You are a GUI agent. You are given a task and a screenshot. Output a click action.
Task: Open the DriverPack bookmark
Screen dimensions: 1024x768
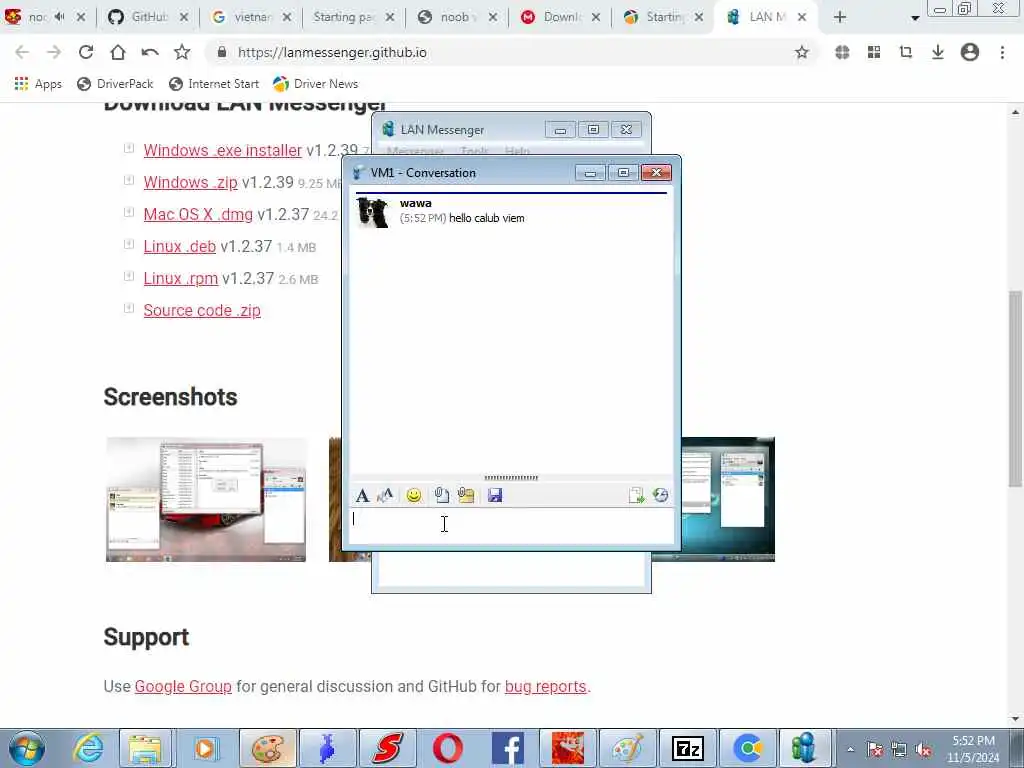(115, 84)
